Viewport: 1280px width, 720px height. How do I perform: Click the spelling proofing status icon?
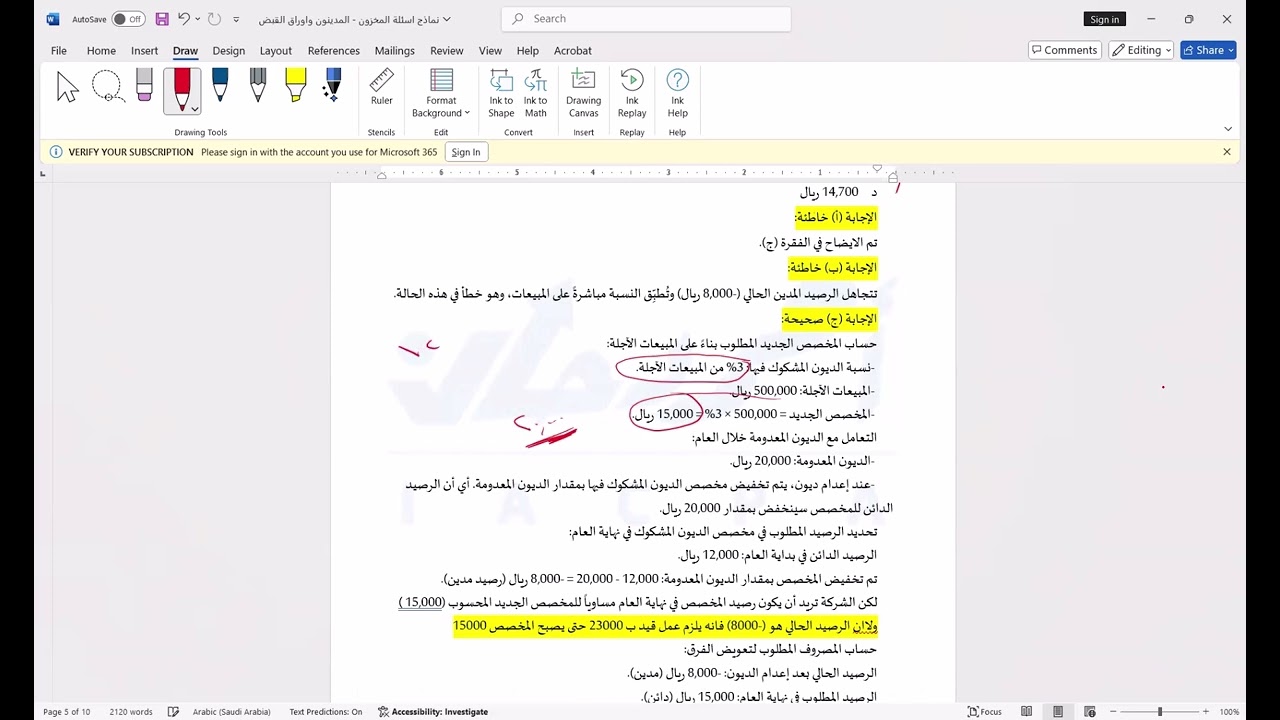(x=173, y=712)
